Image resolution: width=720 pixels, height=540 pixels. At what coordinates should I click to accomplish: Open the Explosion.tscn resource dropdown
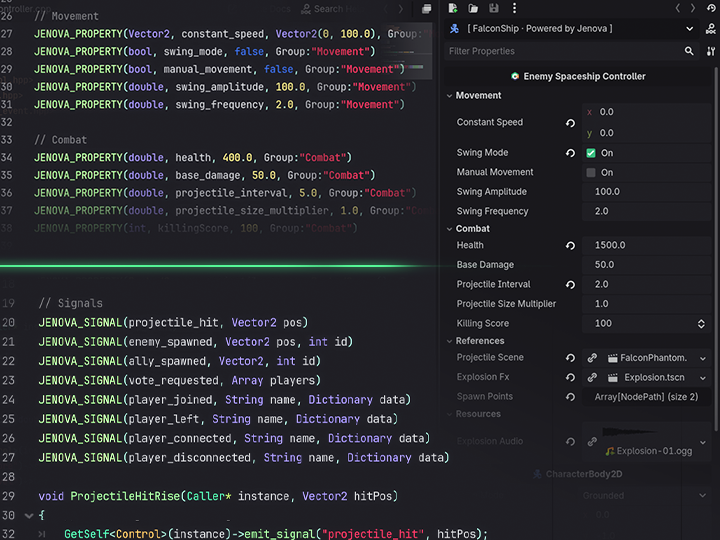703,378
